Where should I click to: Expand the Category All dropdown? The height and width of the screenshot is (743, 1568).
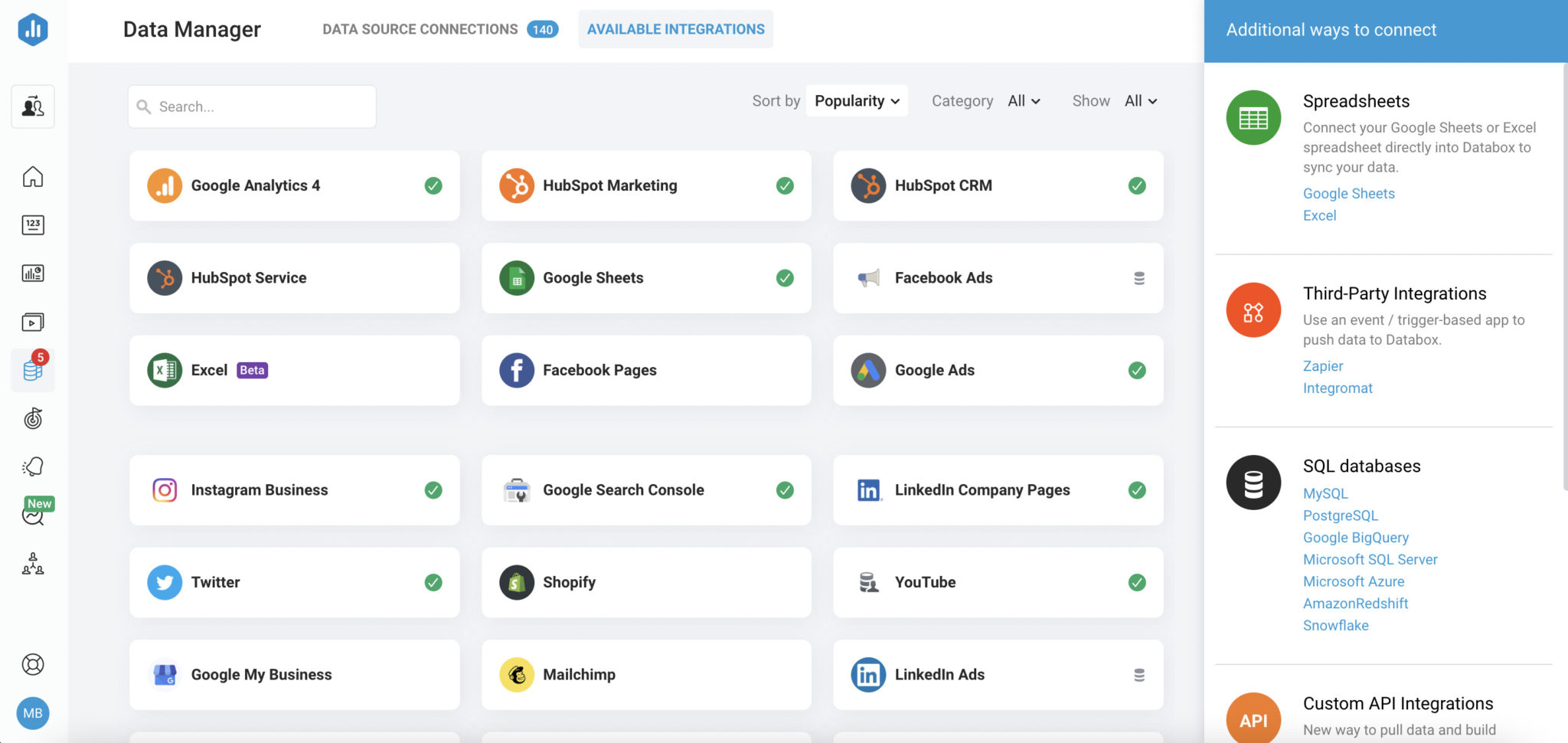coord(1024,100)
